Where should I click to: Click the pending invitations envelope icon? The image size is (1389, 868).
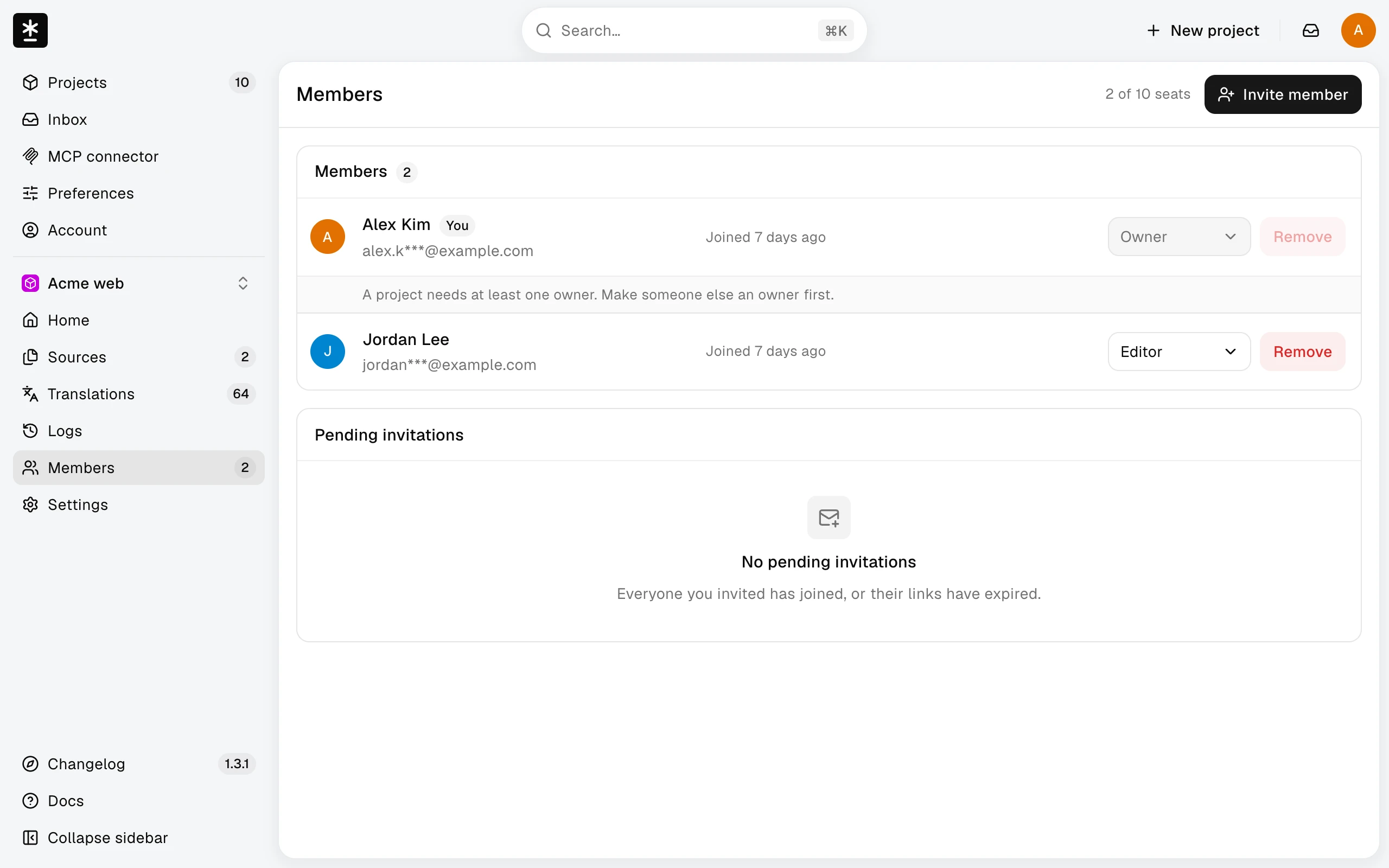tap(829, 518)
